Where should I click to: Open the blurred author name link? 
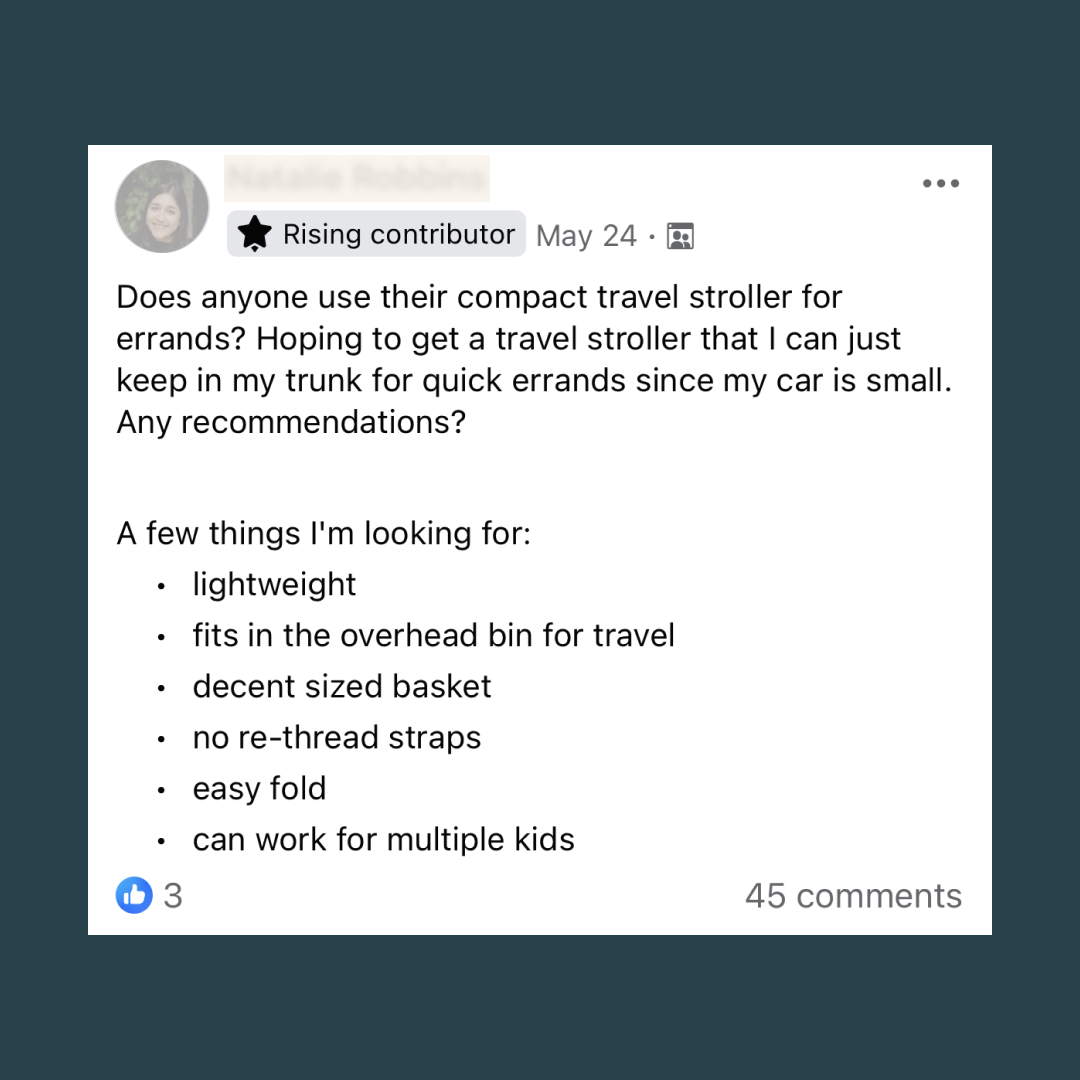pos(357,180)
